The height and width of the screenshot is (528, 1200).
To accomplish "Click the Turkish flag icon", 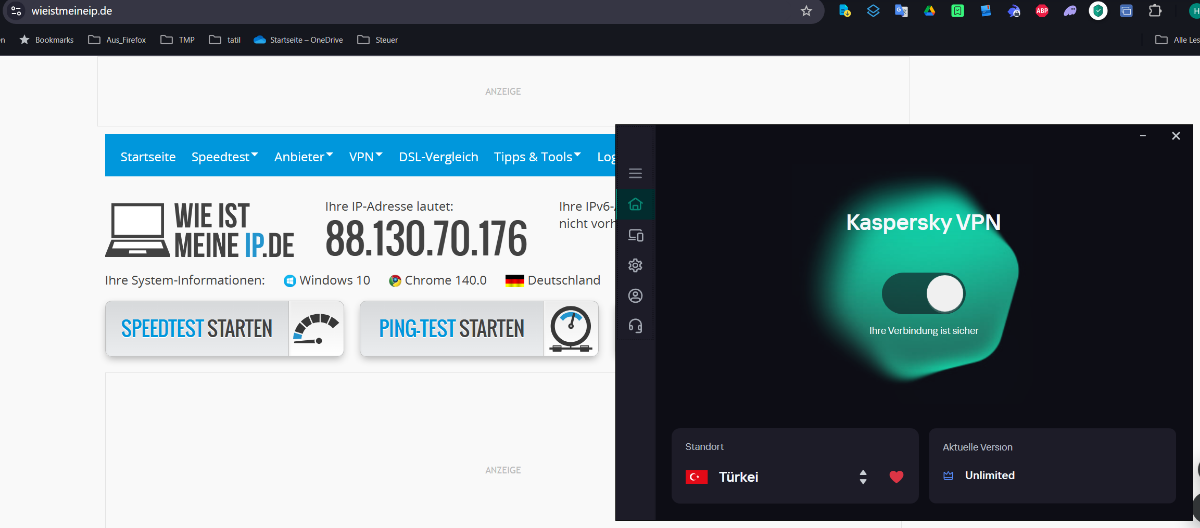I will point(696,477).
